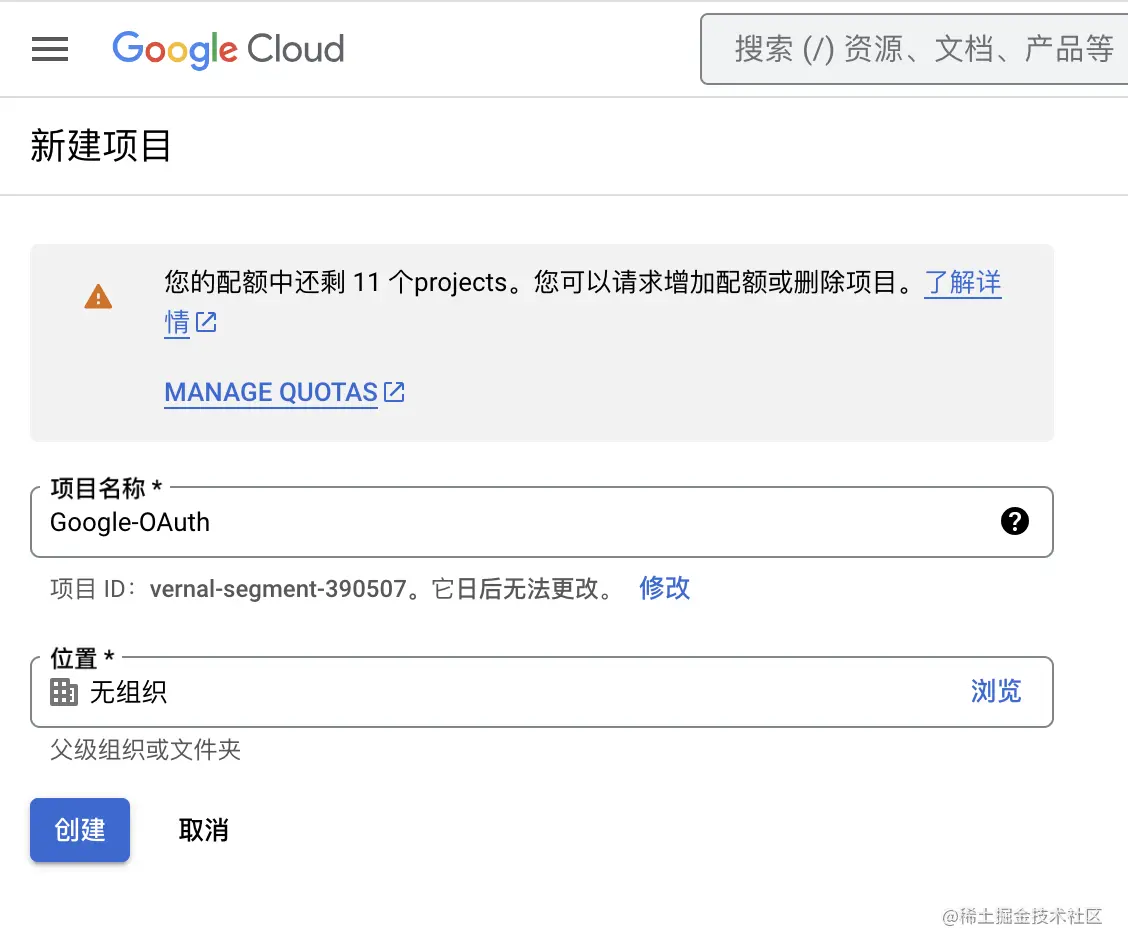Click the 位置 field showing 无组织
Screen dimensions: 1128x952
click(x=500, y=692)
